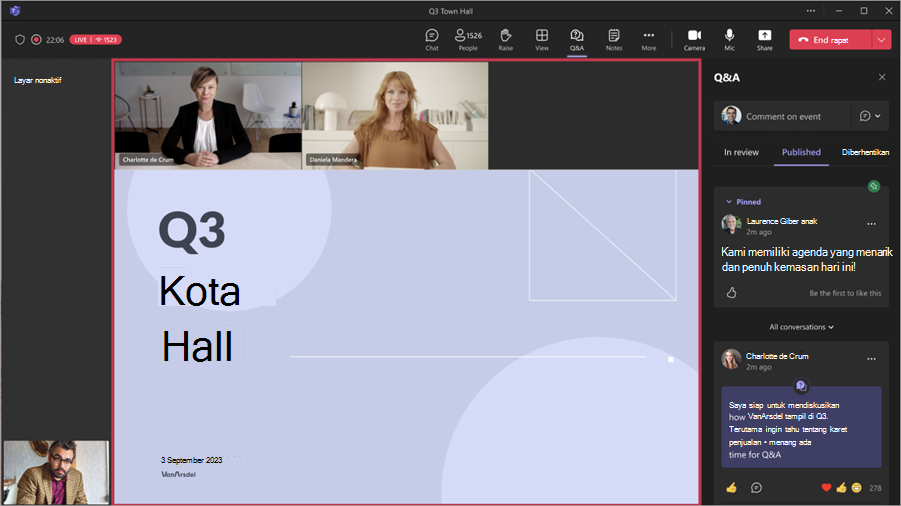Select Daniela Mandera's video tile
This screenshot has height=506, width=901.
pyautogui.click(x=395, y=115)
